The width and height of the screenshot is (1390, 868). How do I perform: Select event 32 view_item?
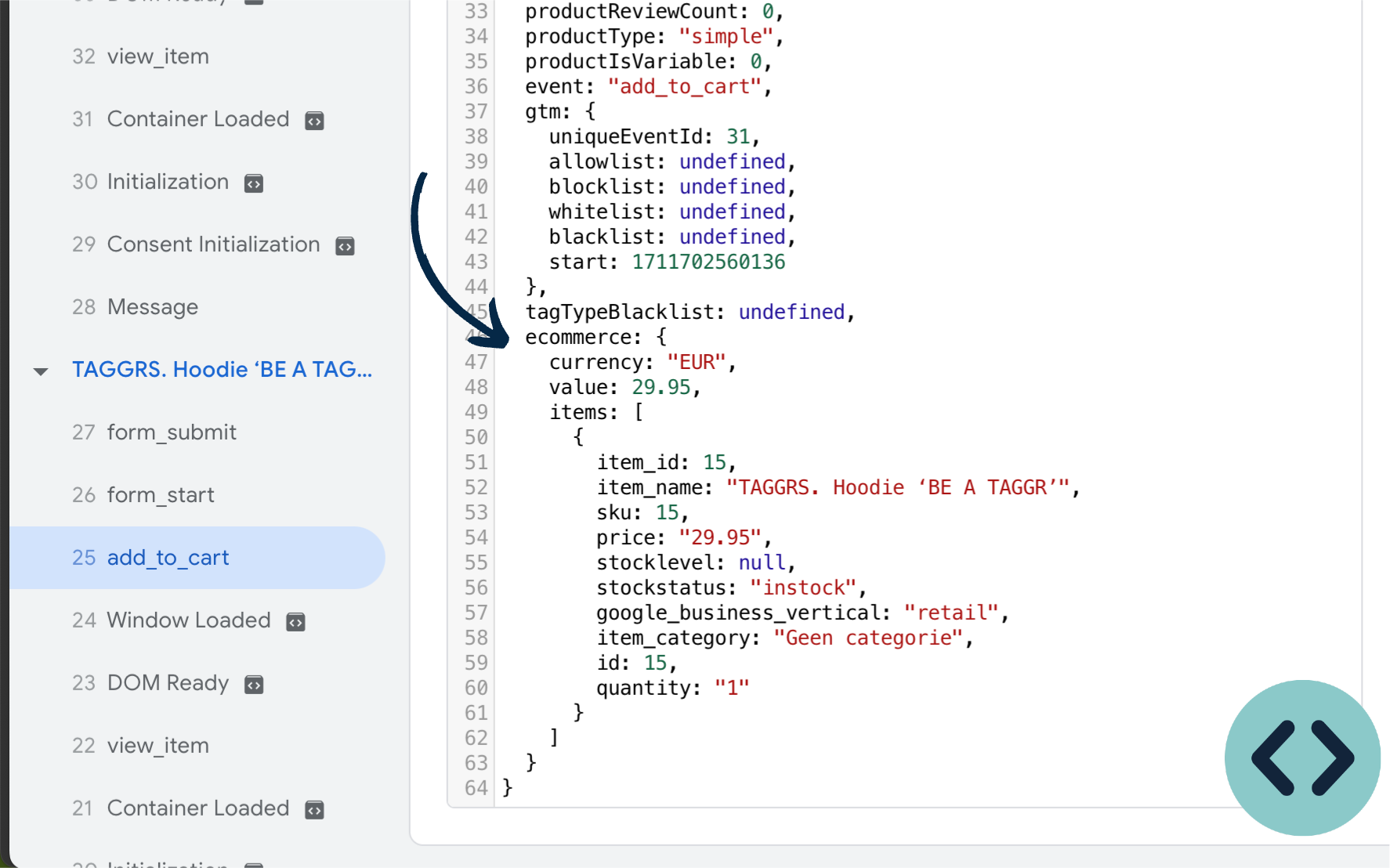point(140,56)
